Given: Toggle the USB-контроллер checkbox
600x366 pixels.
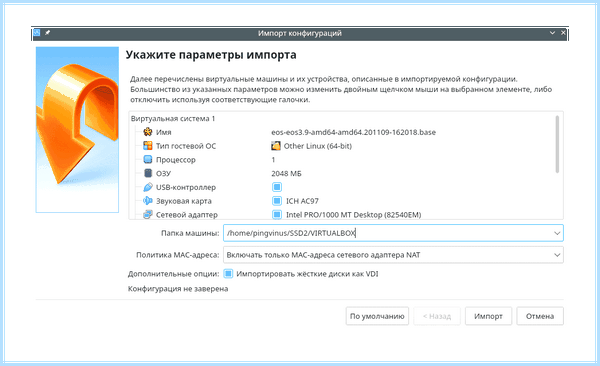Looking at the screenshot, I should [277, 187].
